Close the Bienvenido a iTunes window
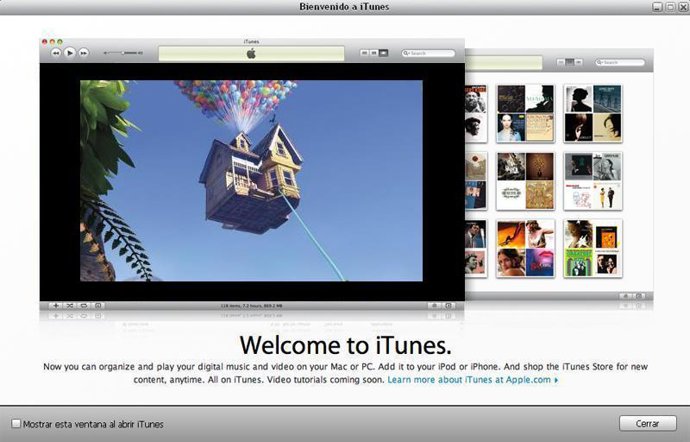690x442 pixels. pos(683,7)
